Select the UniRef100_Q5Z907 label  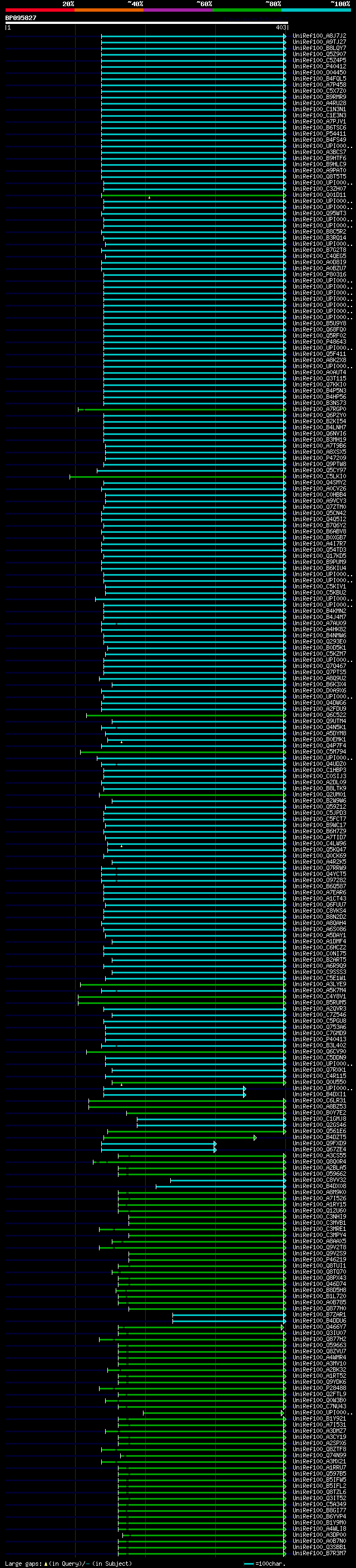point(319,54)
